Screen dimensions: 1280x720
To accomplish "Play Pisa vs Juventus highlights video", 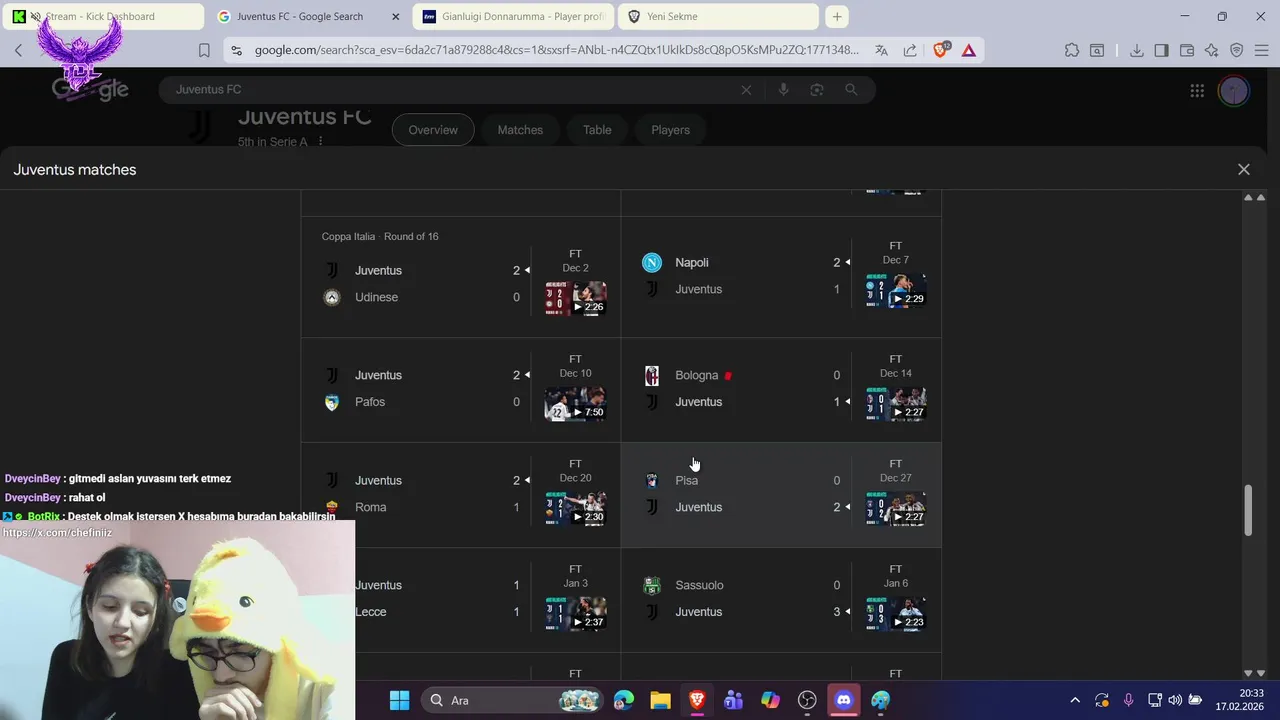I will click(895, 508).
